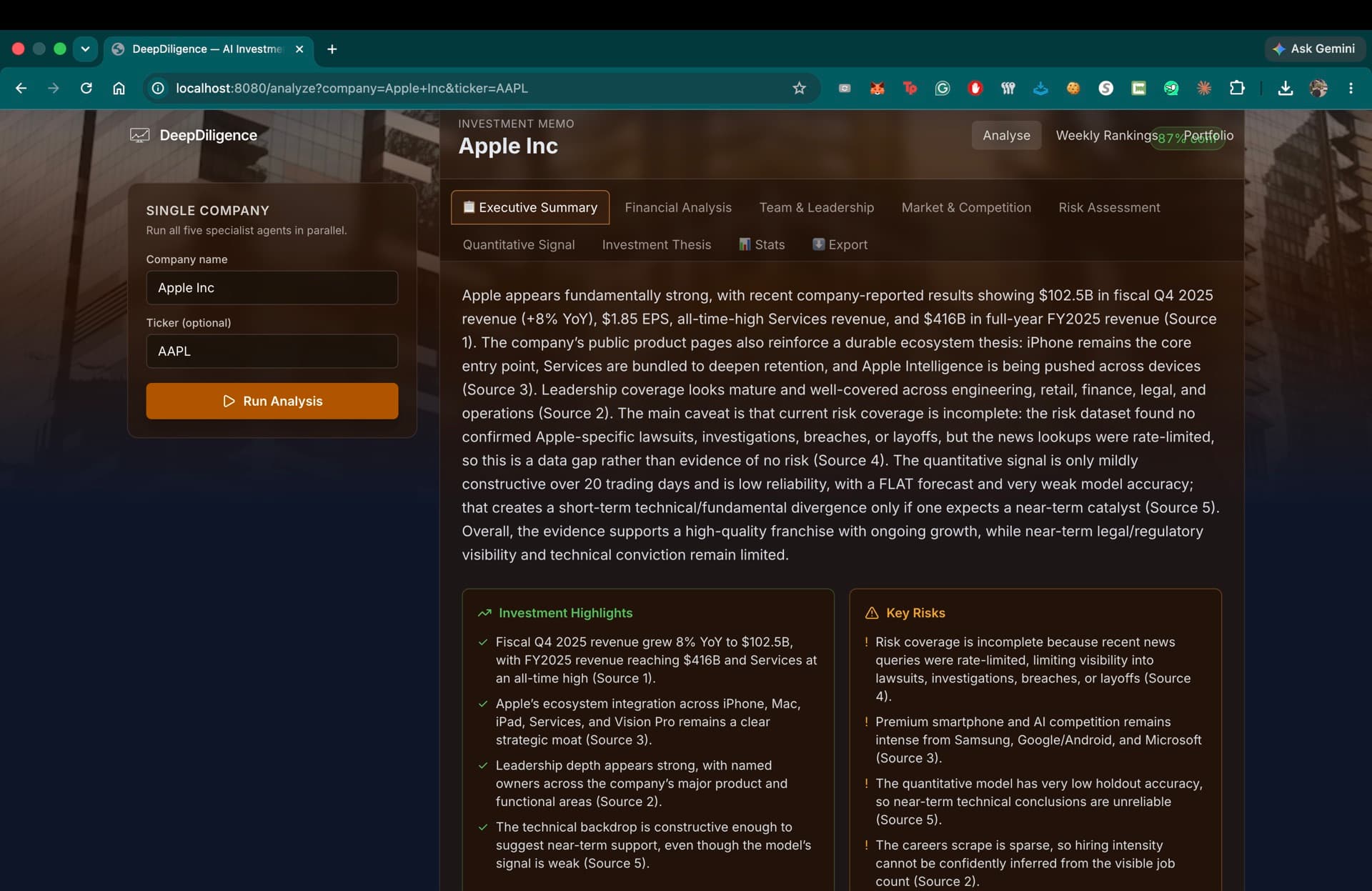The width and height of the screenshot is (1372, 891).
Task: Open the browser downloads icon
Action: pos(1285,88)
